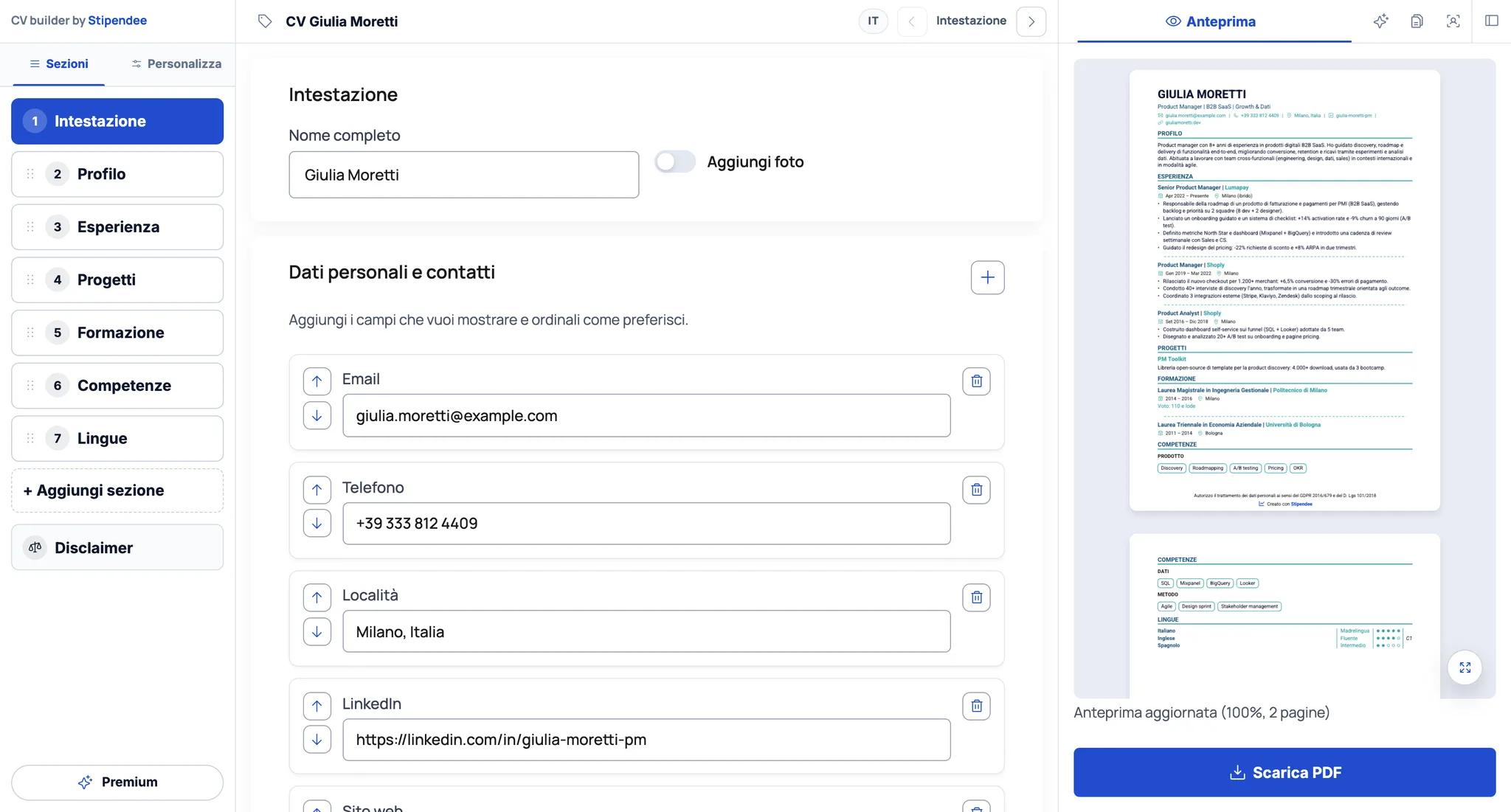
Task: Click drag handle of Lingue section
Action: click(30, 439)
